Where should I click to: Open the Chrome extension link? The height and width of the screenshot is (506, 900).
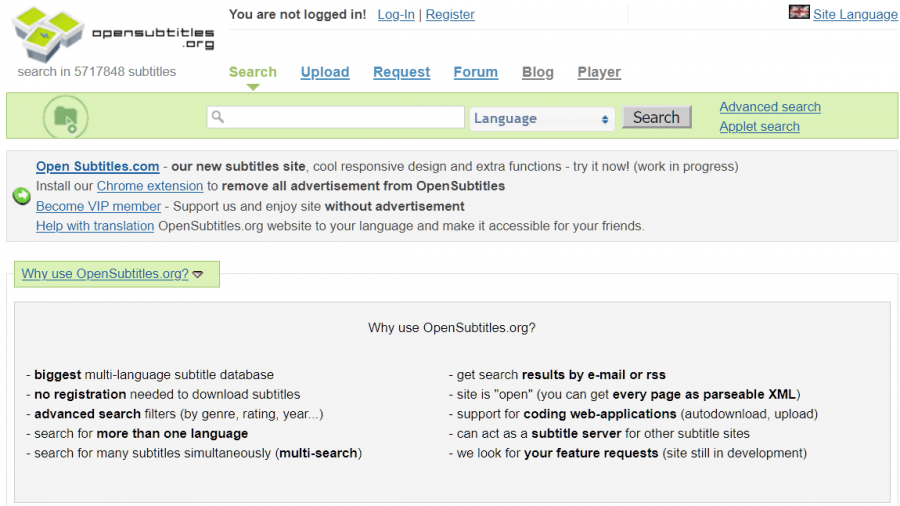150,186
